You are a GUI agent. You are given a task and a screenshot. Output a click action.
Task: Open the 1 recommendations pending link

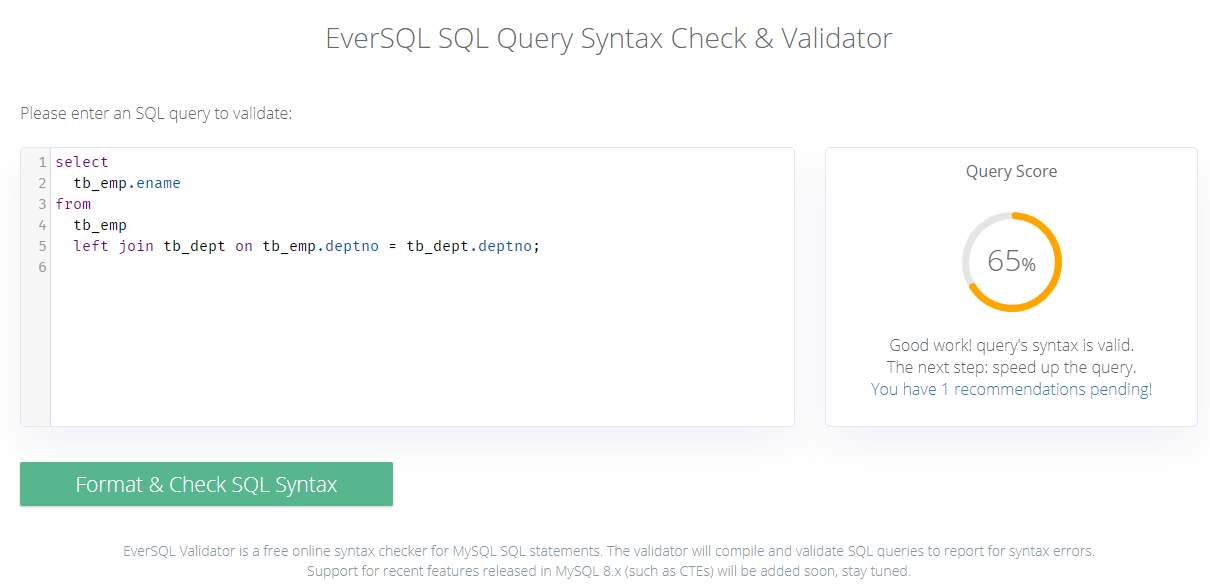pyautogui.click(x=1011, y=389)
